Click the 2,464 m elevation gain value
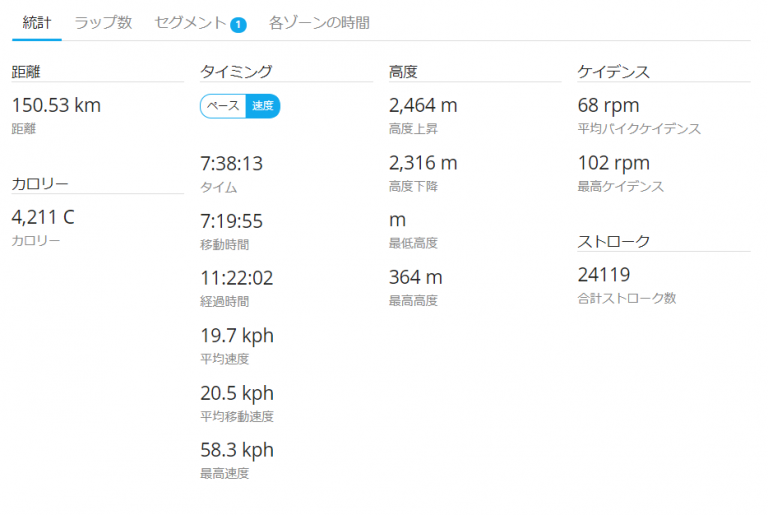768x515 pixels. [x=423, y=105]
